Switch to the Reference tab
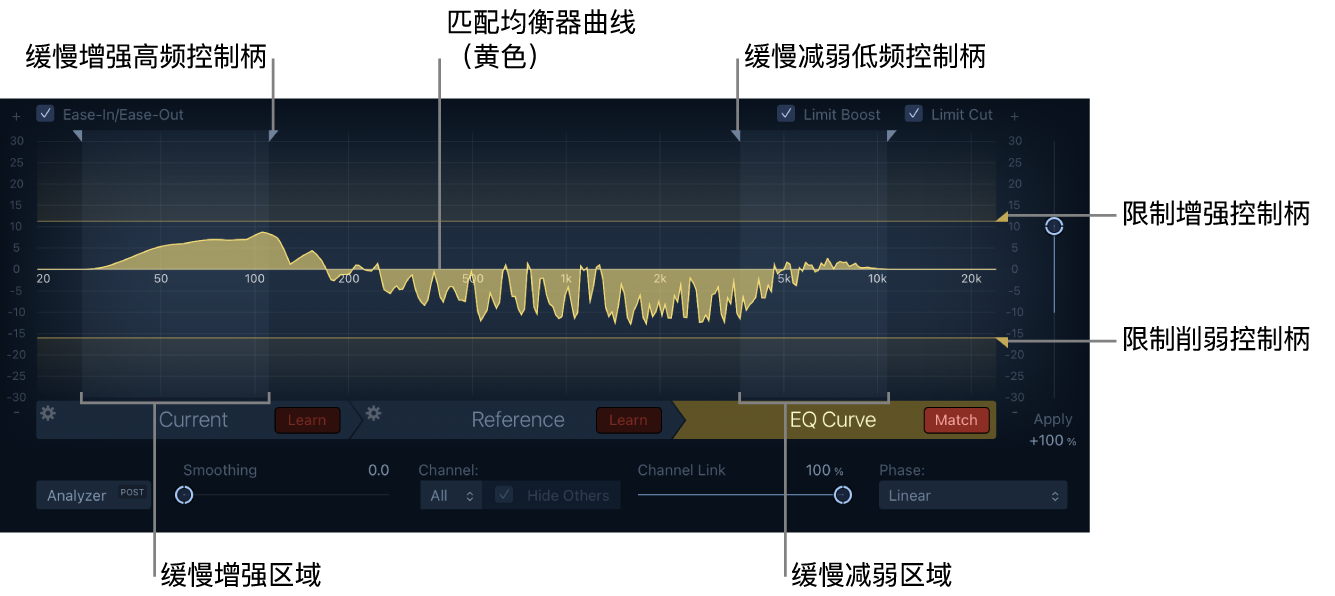Viewport: 1335px width, 596px height. point(518,420)
